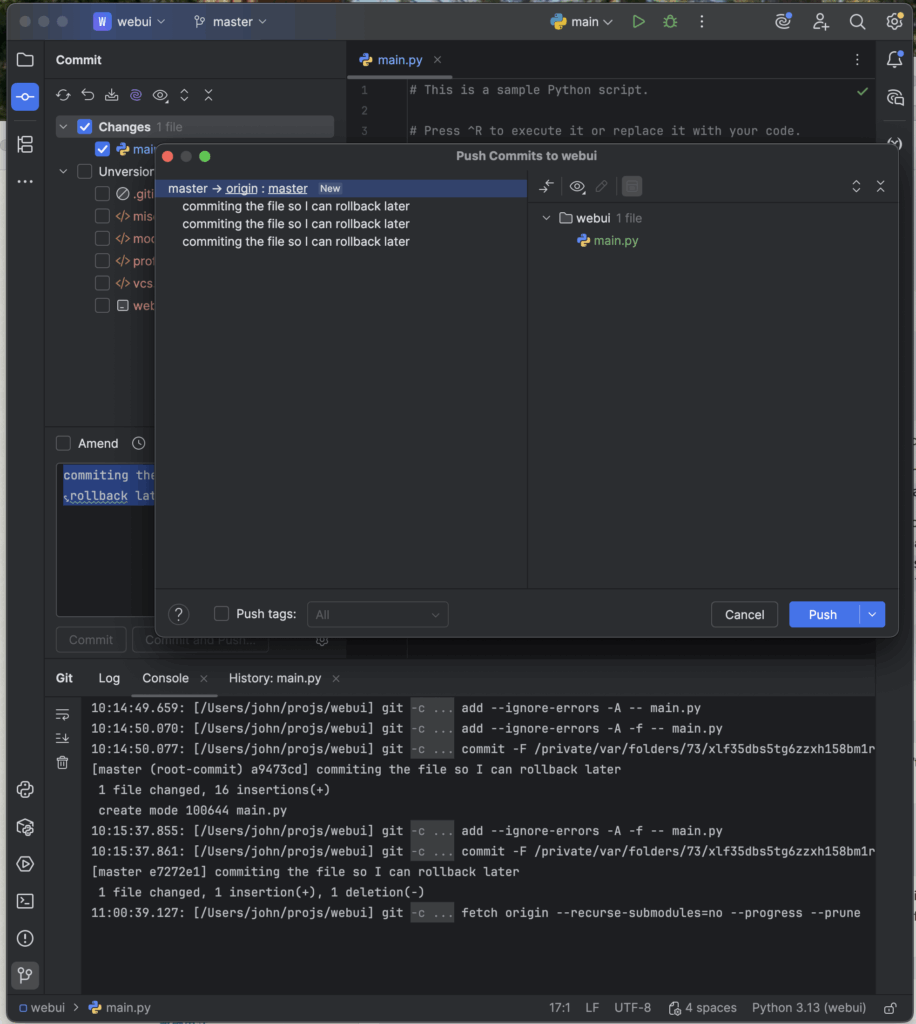Screen dimensions: 916x1024
Task: Click the origin remote link
Action: point(242,188)
